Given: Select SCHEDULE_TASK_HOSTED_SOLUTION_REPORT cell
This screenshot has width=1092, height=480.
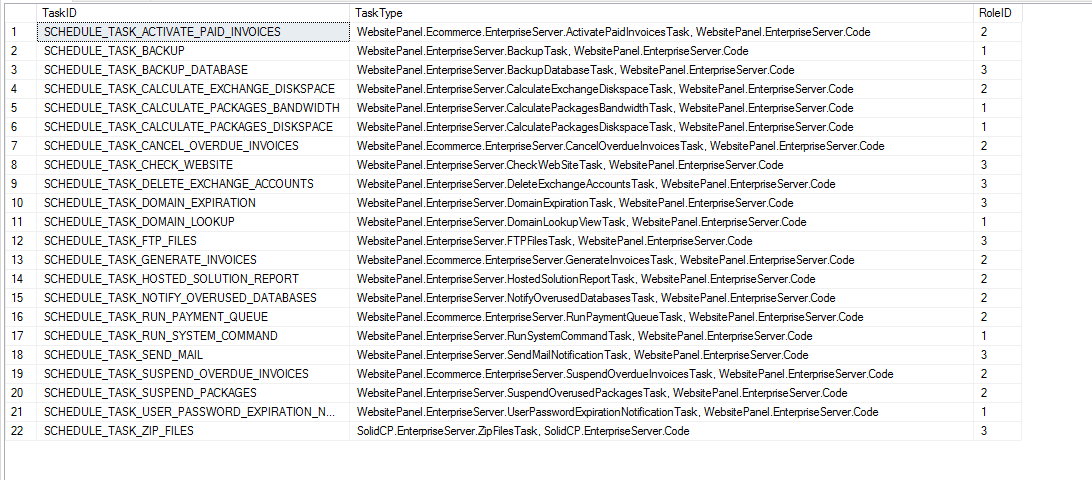Looking at the screenshot, I should 193,279.
